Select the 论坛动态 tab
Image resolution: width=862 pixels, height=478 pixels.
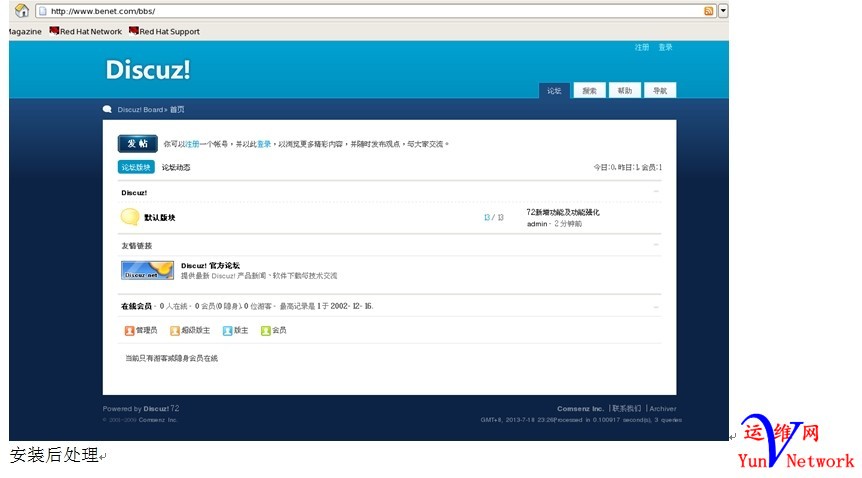click(176, 167)
